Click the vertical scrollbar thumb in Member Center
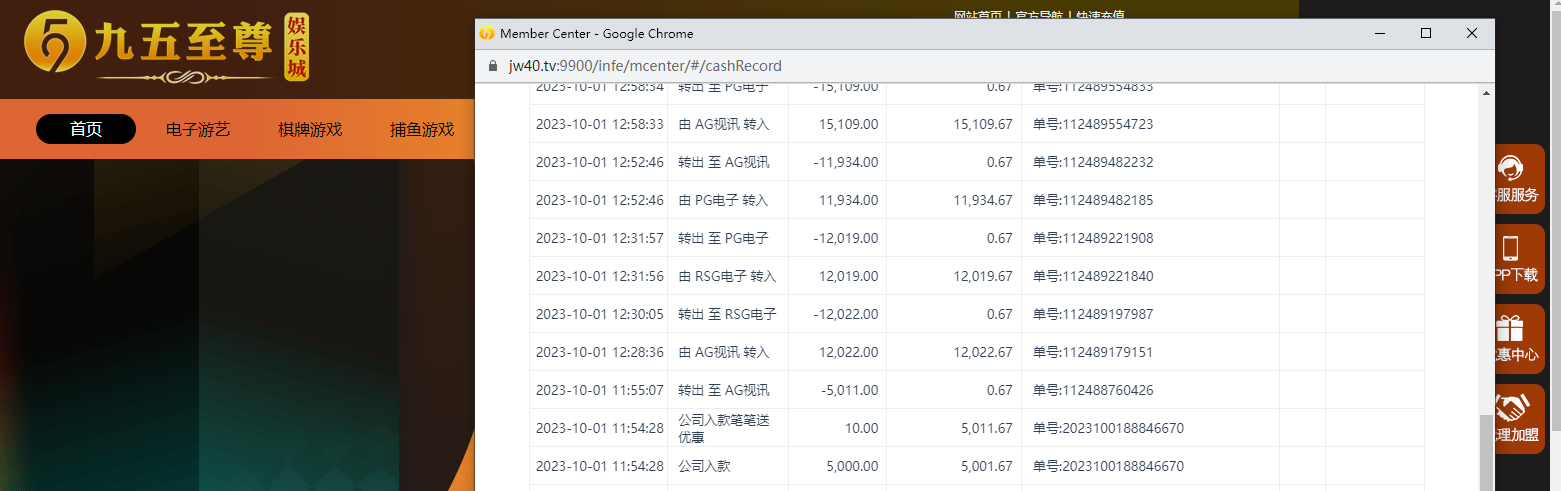This screenshot has width=1561, height=491. (x=1485, y=452)
